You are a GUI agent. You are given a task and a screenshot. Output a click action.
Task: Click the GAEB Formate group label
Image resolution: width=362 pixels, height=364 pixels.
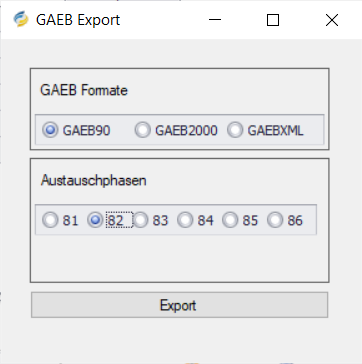tap(84, 90)
